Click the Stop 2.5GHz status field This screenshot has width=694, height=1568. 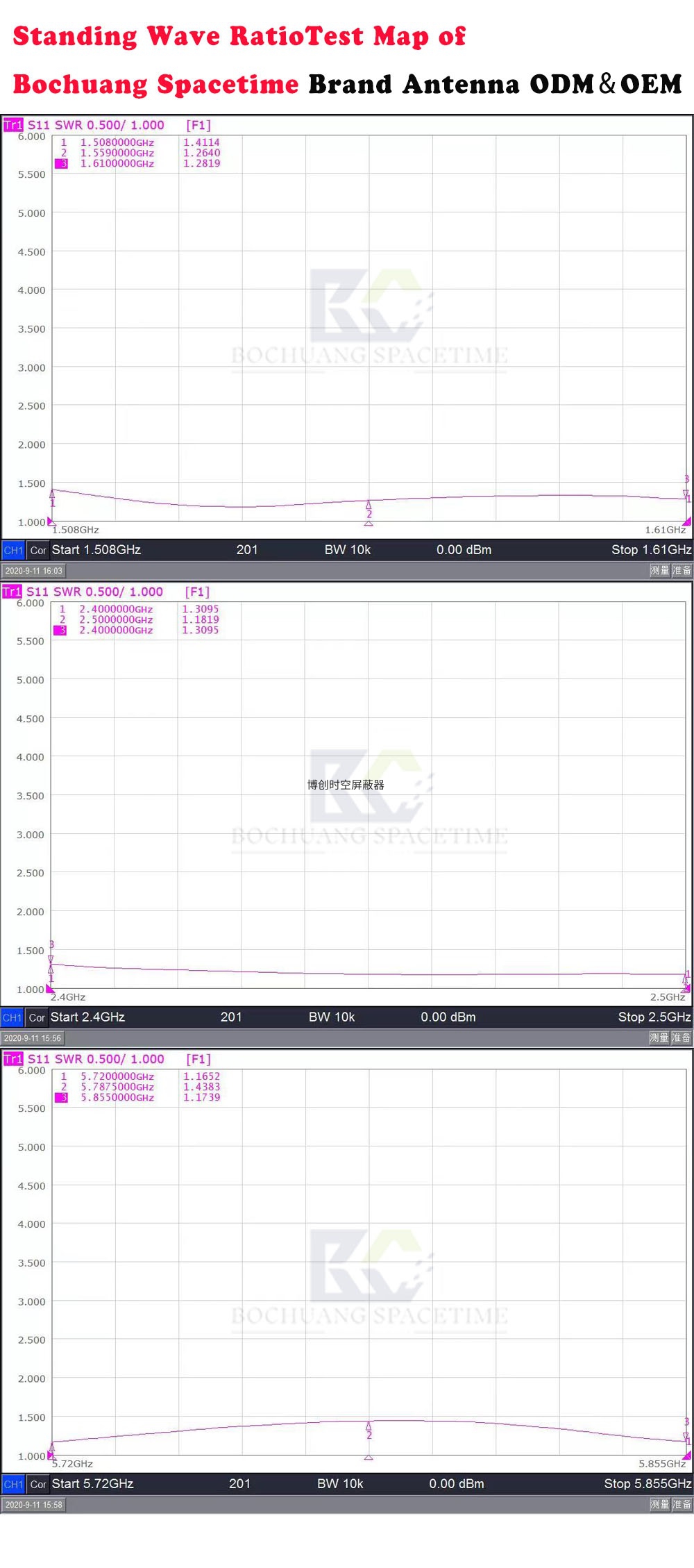(654, 1017)
